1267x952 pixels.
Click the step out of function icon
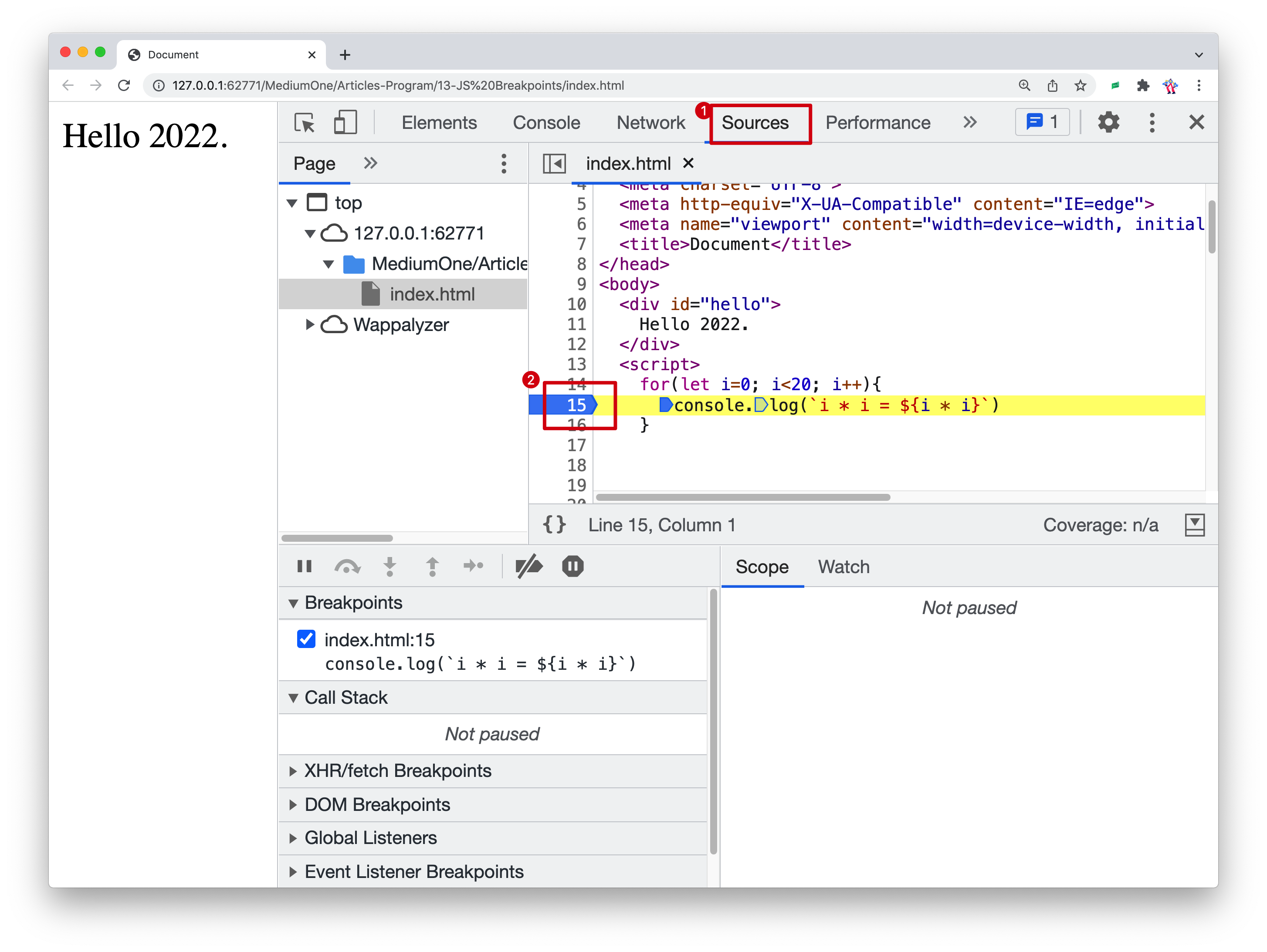tap(433, 567)
